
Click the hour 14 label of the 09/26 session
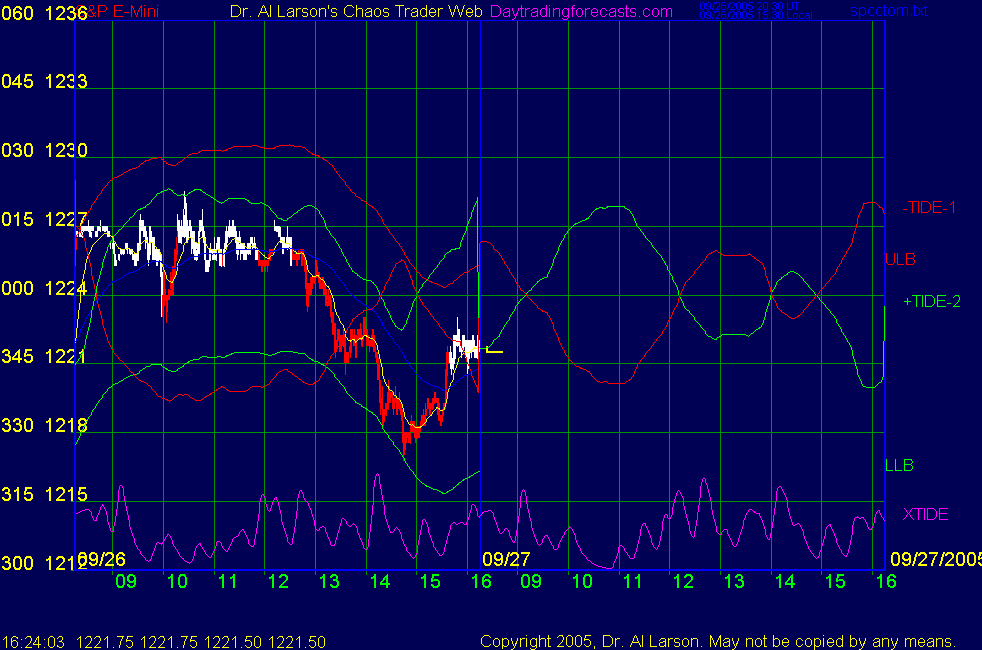click(380, 581)
